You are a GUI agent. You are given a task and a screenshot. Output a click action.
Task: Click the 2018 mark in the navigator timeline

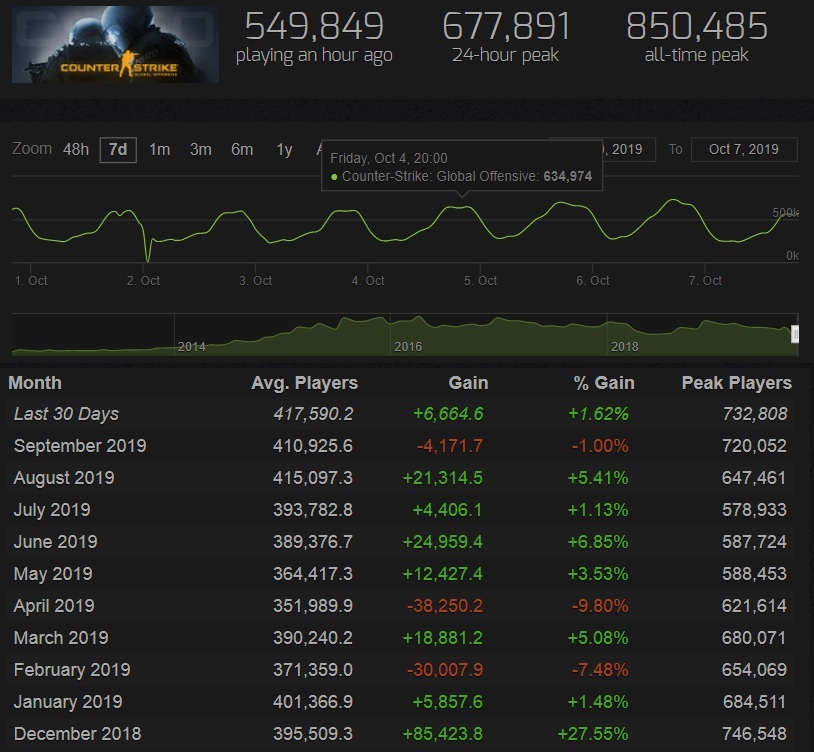[624, 346]
